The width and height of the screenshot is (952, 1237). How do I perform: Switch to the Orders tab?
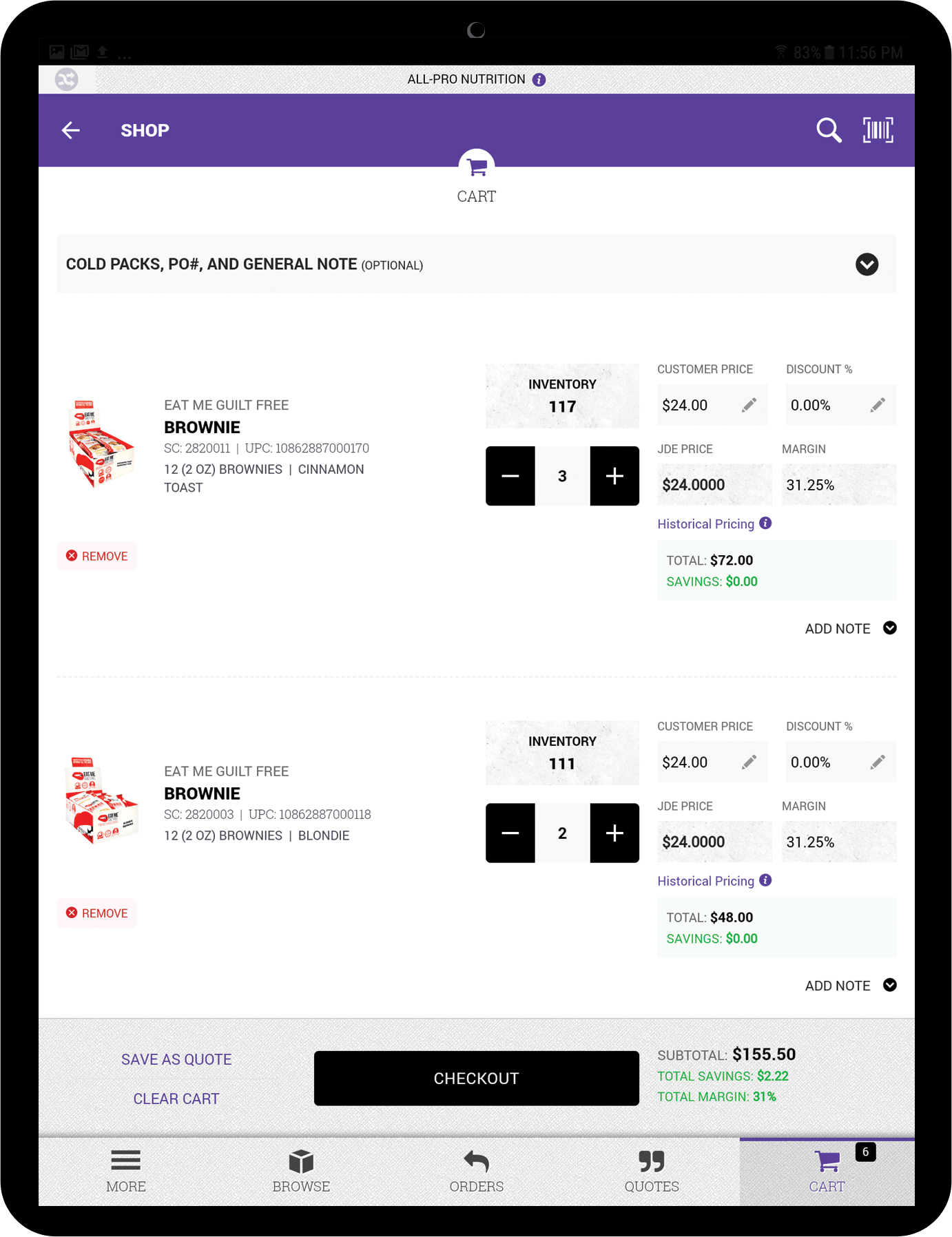click(476, 1171)
